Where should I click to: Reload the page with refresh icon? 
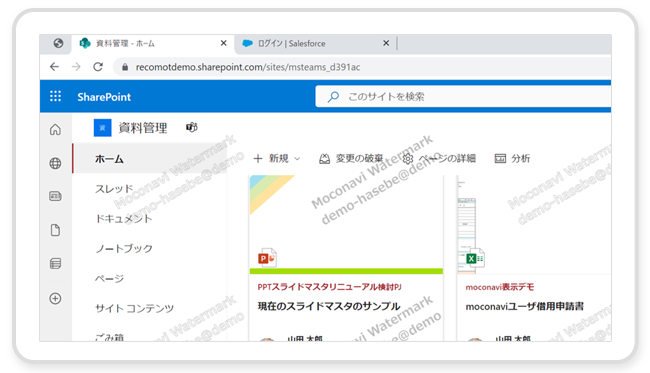(x=98, y=67)
